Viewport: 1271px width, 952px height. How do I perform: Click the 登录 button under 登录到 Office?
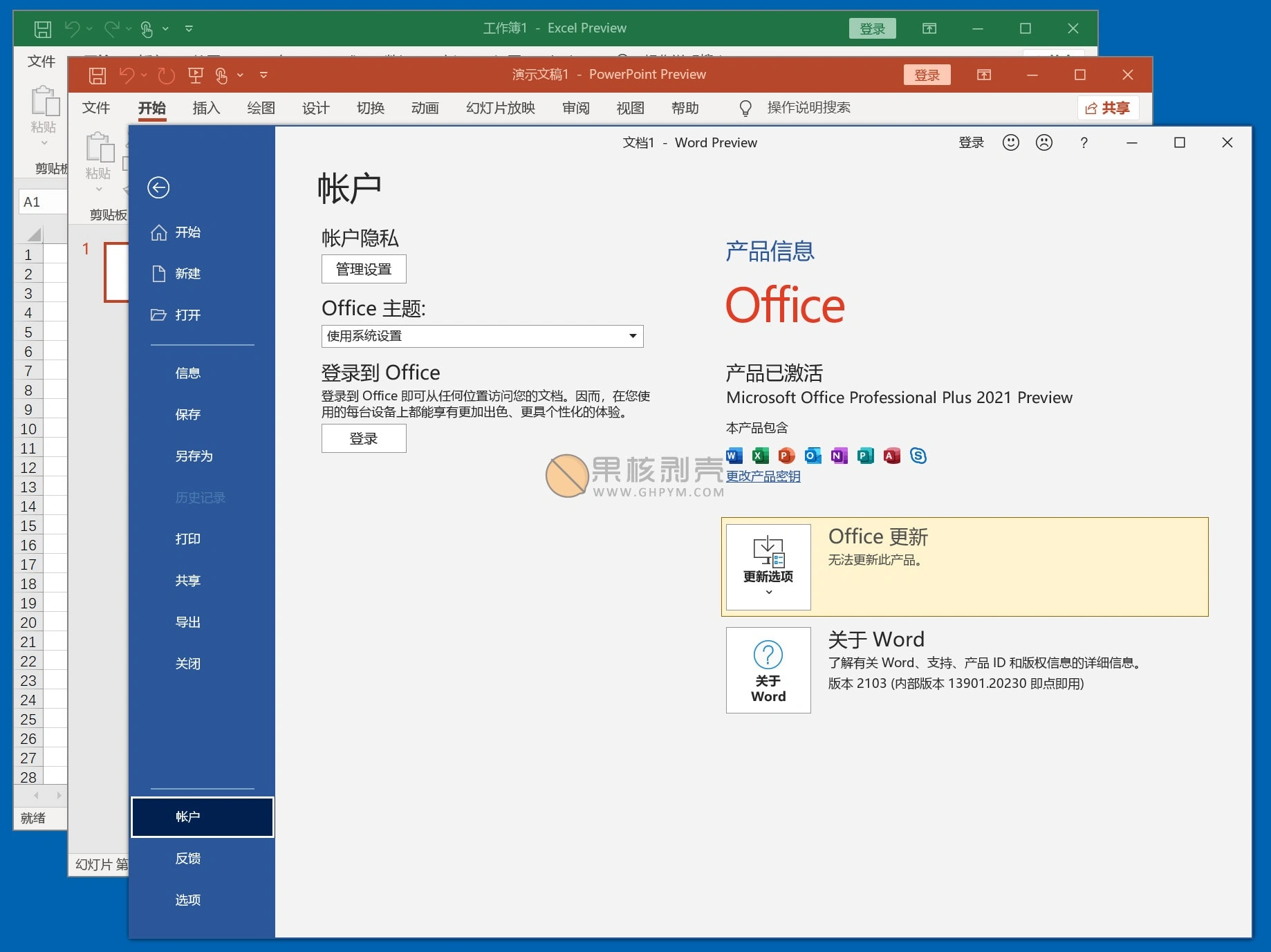(x=364, y=438)
